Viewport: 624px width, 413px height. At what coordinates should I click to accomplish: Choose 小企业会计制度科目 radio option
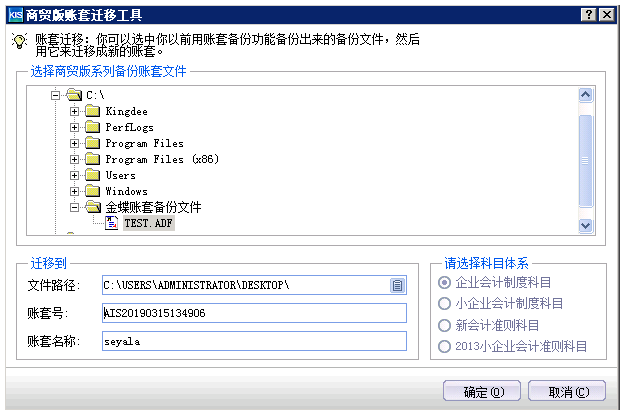(x=446, y=303)
